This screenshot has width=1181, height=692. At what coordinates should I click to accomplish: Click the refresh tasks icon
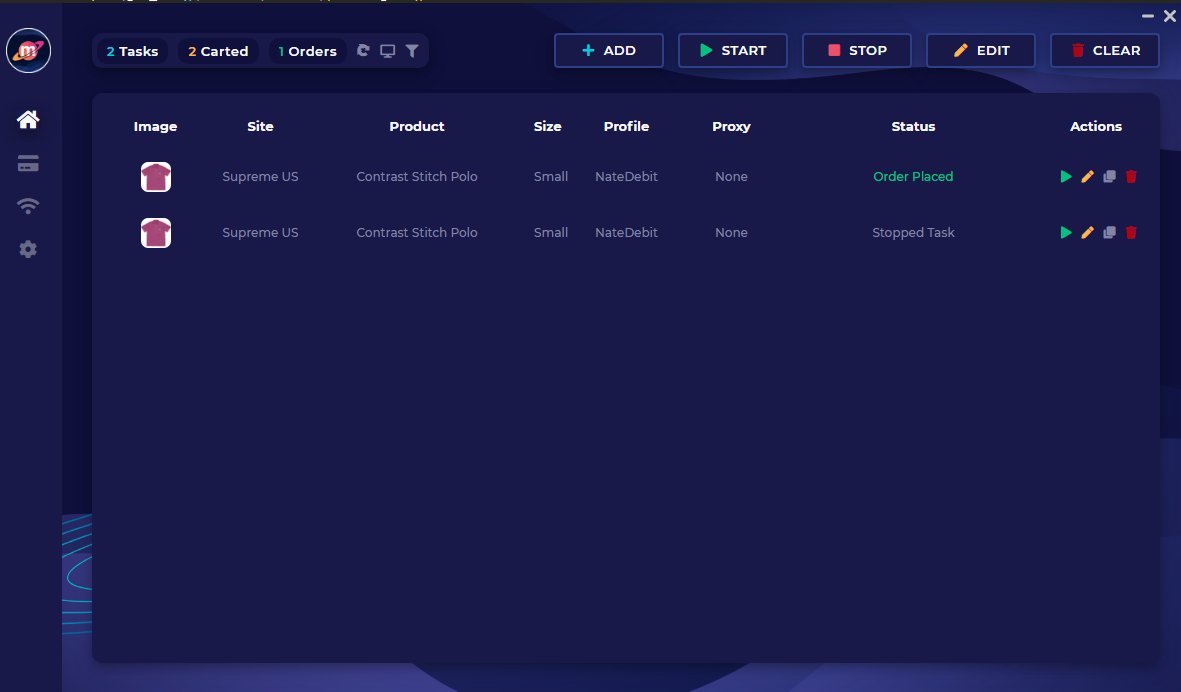(x=363, y=50)
